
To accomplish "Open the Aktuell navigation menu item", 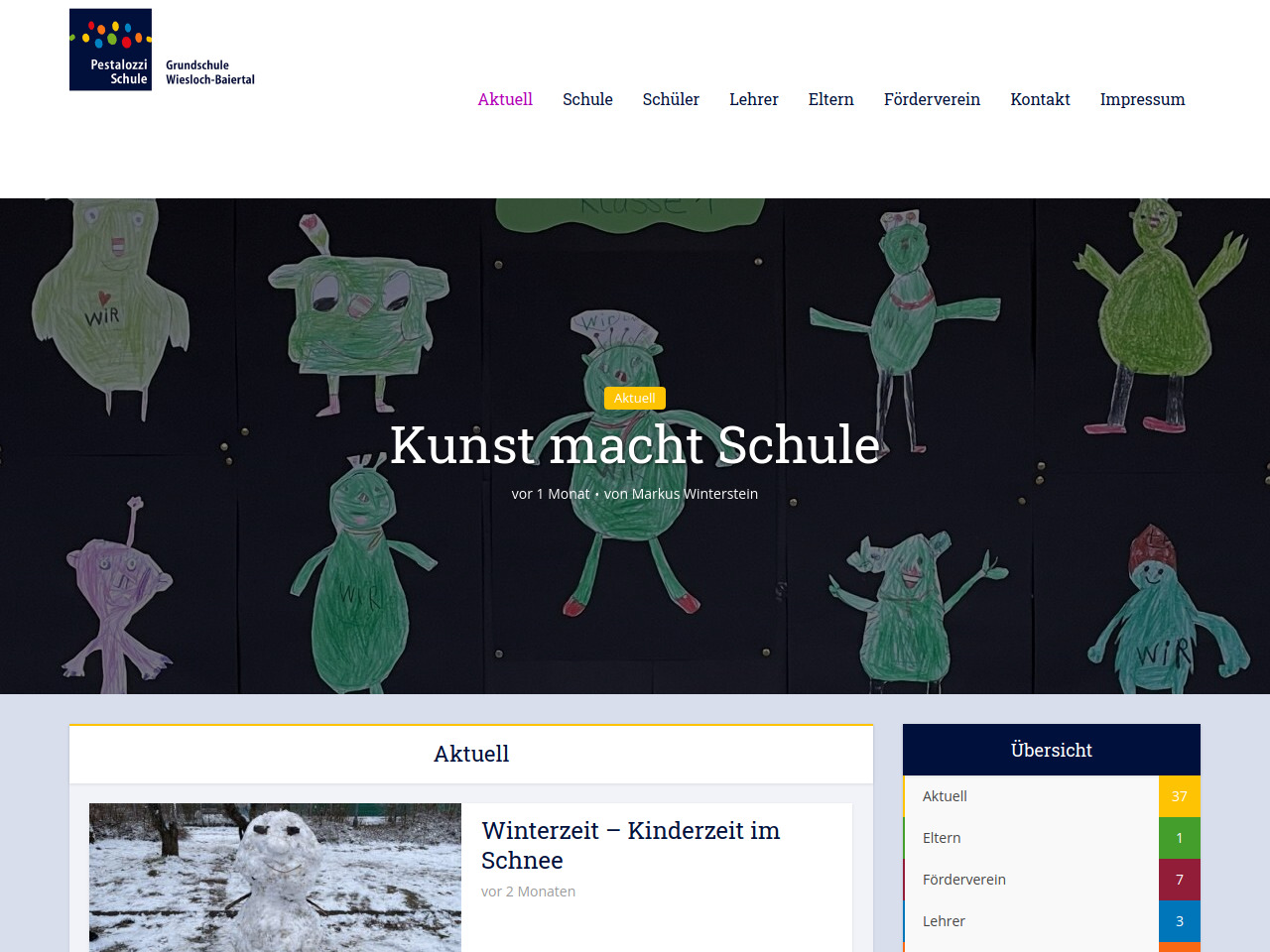I will (x=505, y=99).
